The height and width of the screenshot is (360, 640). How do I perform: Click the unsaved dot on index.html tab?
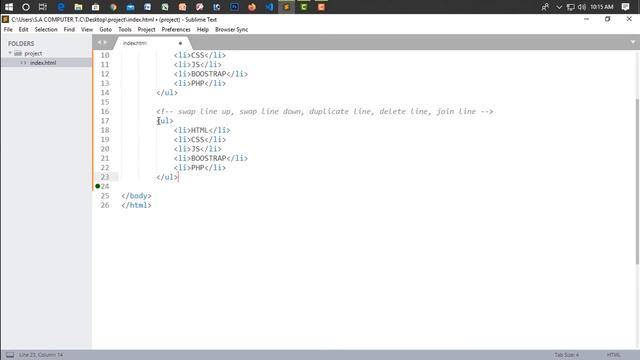(x=180, y=43)
